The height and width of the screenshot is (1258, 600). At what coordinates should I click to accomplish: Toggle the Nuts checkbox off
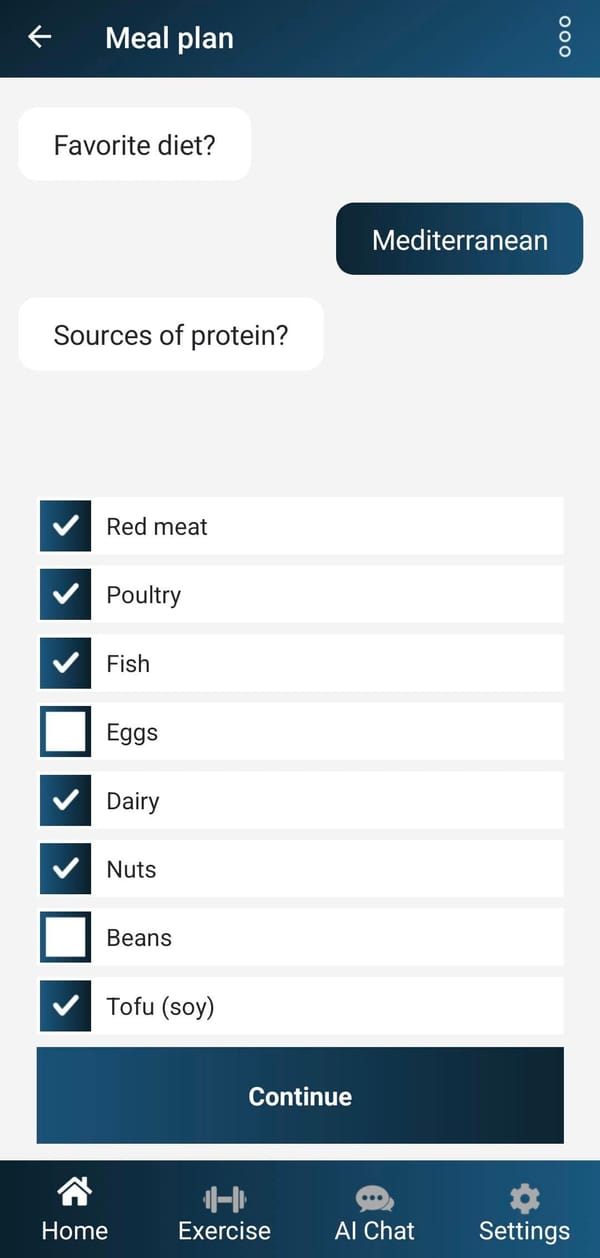point(64,868)
